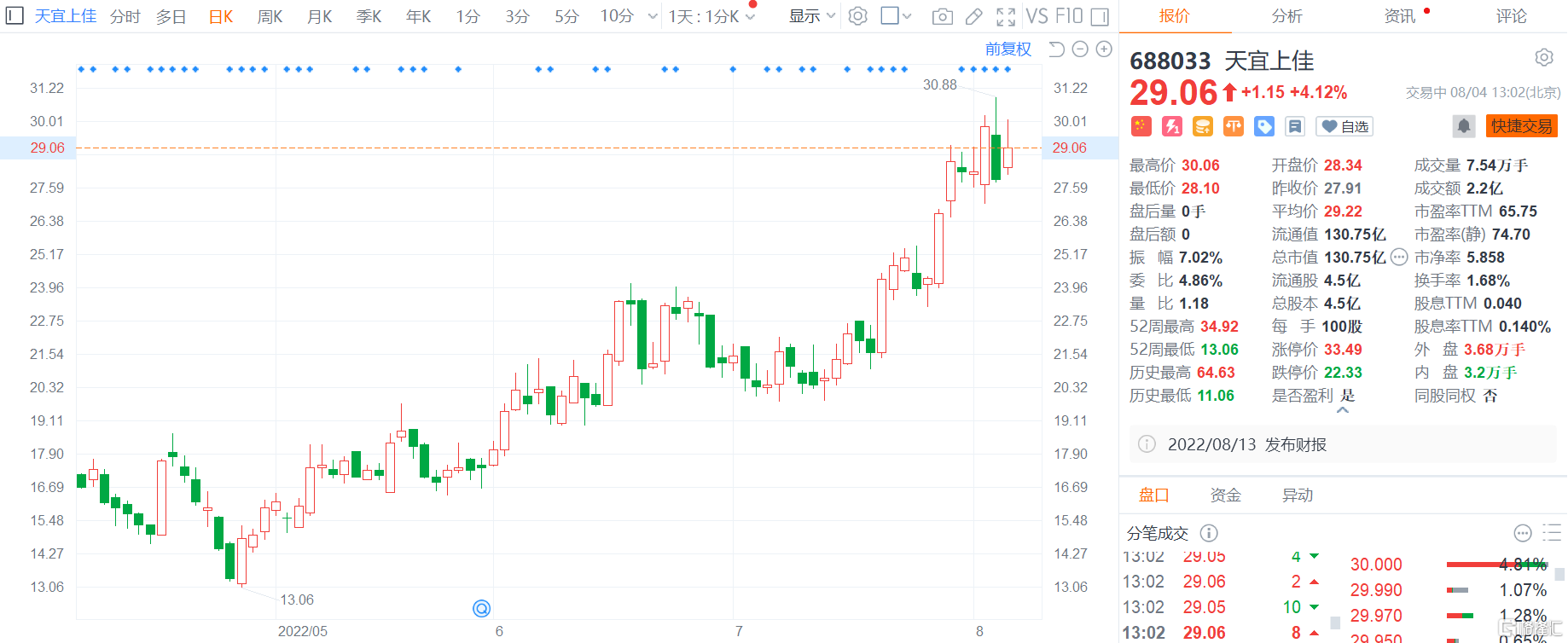1568x643 pixels.
Task: Open the 显示 dropdown
Action: tap(810, 16)
